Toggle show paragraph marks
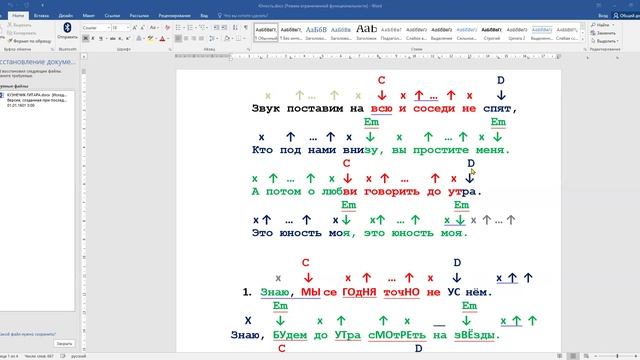640x360 pixels. pyautogui.click(x=246, y=28)
